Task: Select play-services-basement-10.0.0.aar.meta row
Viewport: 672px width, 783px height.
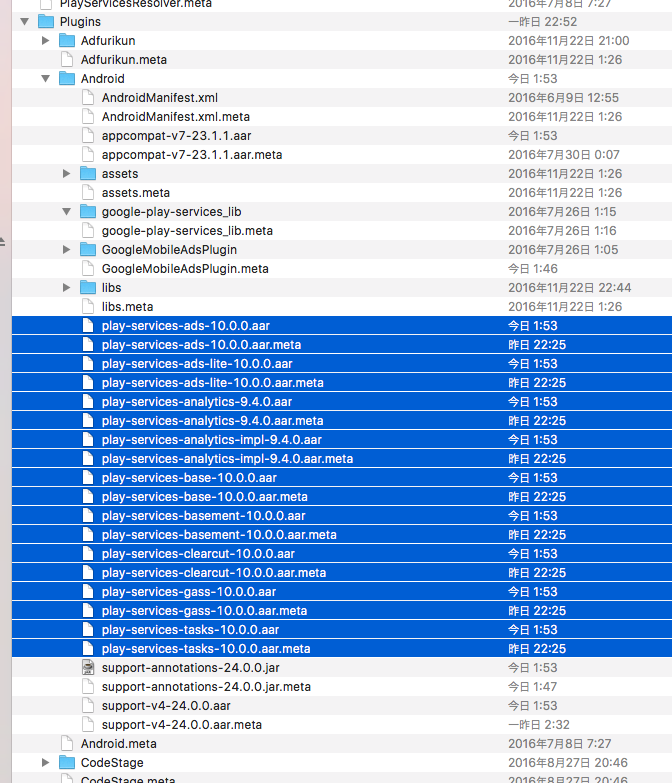Action: point(342,534)
